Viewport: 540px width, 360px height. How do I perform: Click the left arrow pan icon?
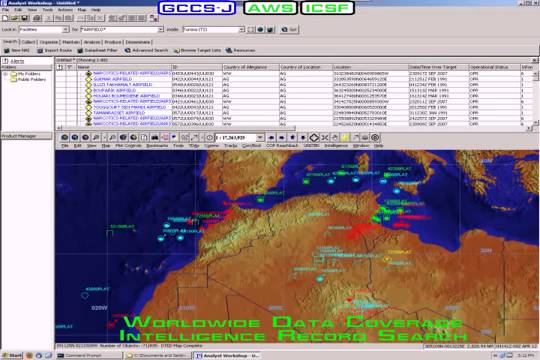coord(271,137)
